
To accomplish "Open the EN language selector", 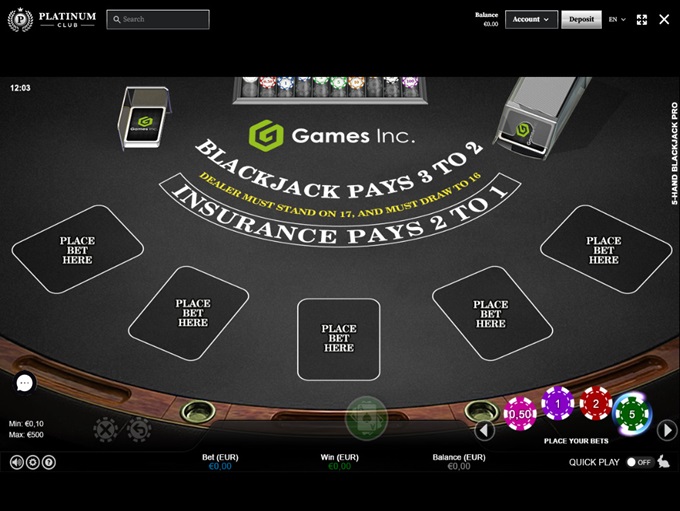I will pos(617,20).
